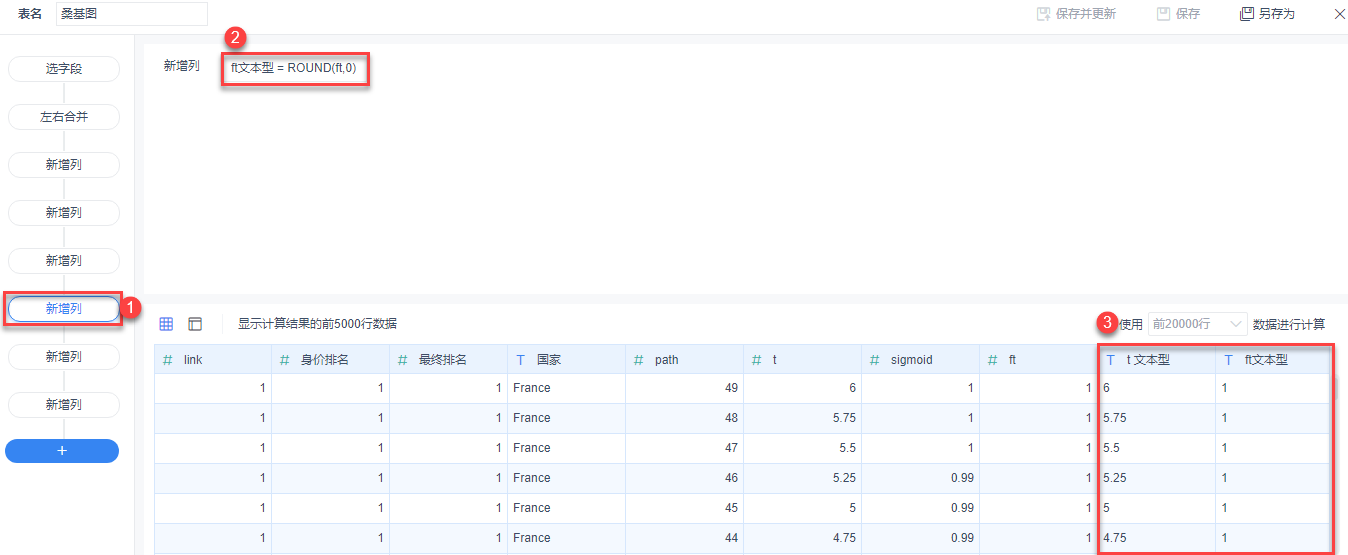1348x555 pixels.
Task: Click t column cell with value 5.75
Action: pos(802,418)
